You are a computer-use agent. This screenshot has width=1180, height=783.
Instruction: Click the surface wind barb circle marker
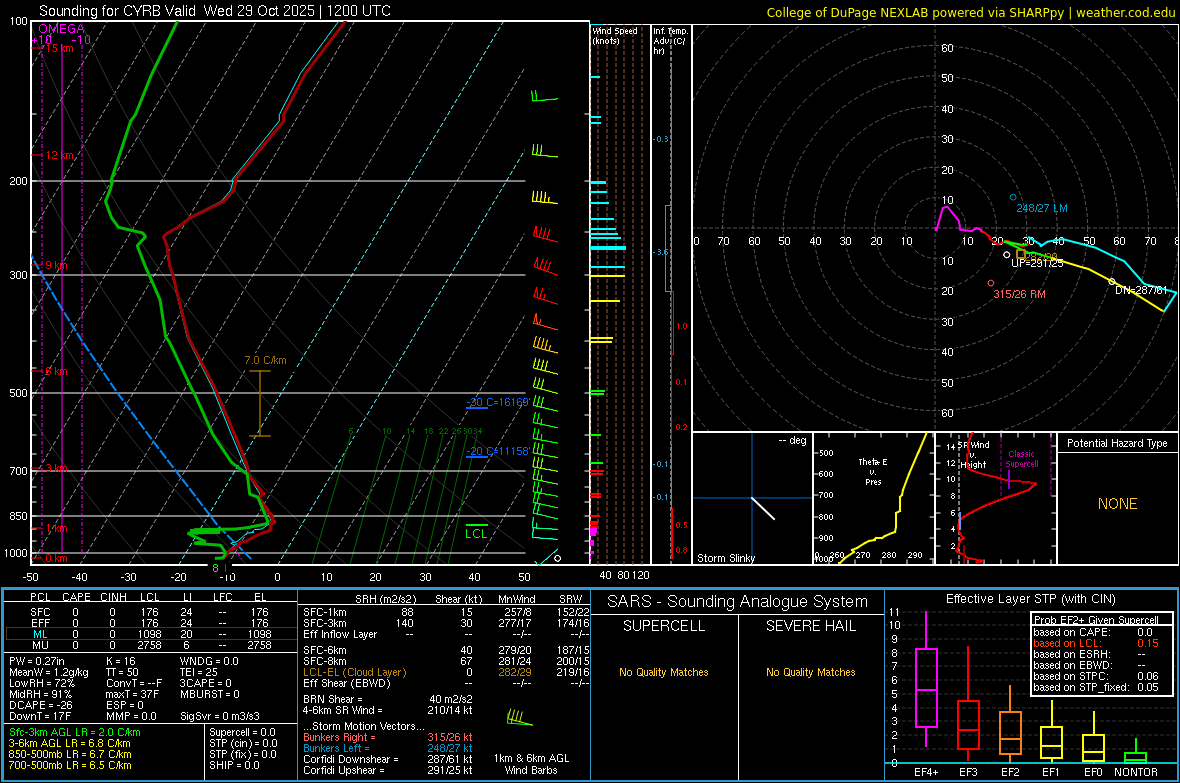click(x=558, y=558)
